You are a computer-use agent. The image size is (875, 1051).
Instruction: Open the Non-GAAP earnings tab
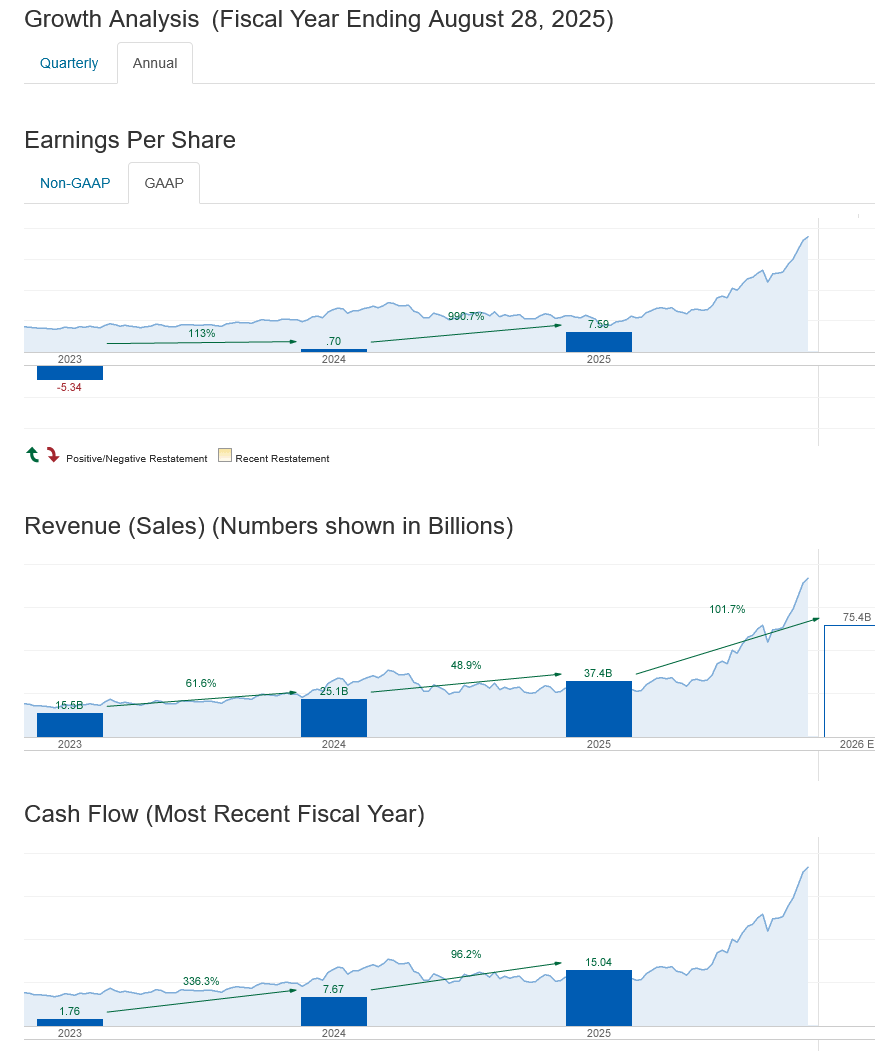tap(75, 183)
